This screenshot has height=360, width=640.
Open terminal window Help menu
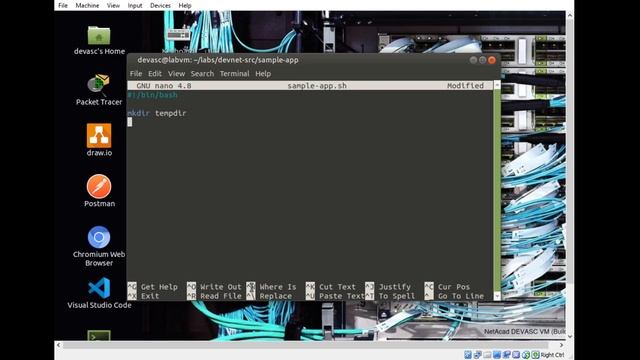coord(263,73)
